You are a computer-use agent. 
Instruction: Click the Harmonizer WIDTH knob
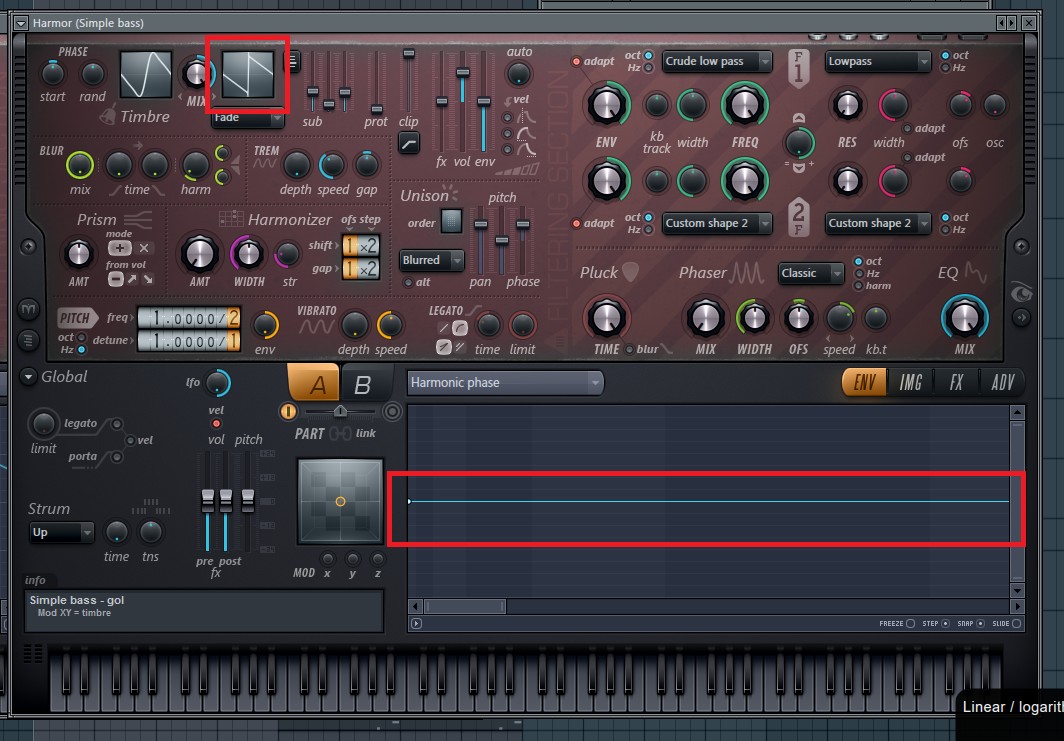point(248,254)
